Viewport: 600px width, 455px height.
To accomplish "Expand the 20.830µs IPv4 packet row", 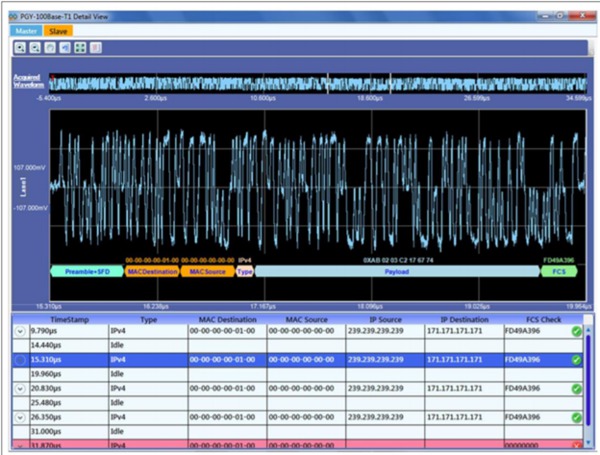I will click(x=20, y=389).
